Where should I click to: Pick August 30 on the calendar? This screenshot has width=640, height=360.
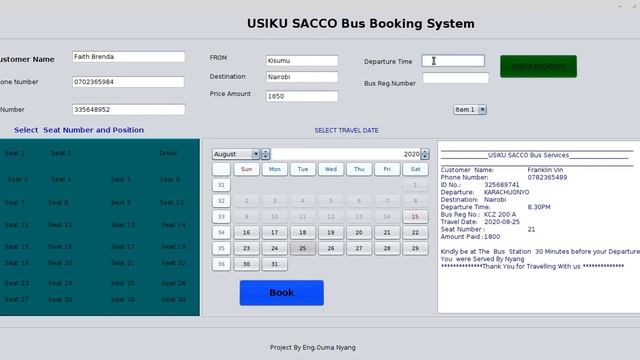click(246, 264)
